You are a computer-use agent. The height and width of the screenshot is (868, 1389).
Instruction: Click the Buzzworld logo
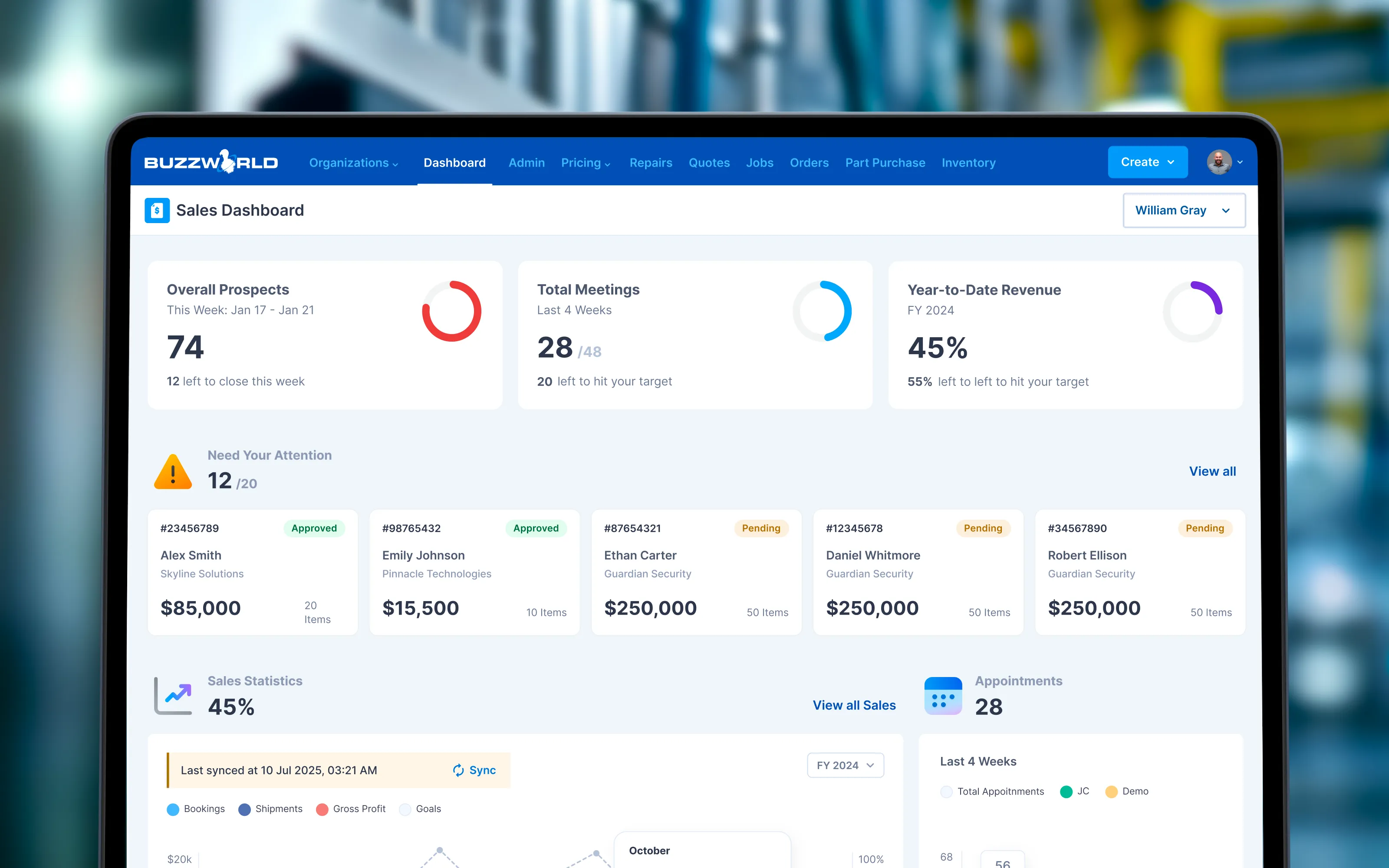click(211, 162)
